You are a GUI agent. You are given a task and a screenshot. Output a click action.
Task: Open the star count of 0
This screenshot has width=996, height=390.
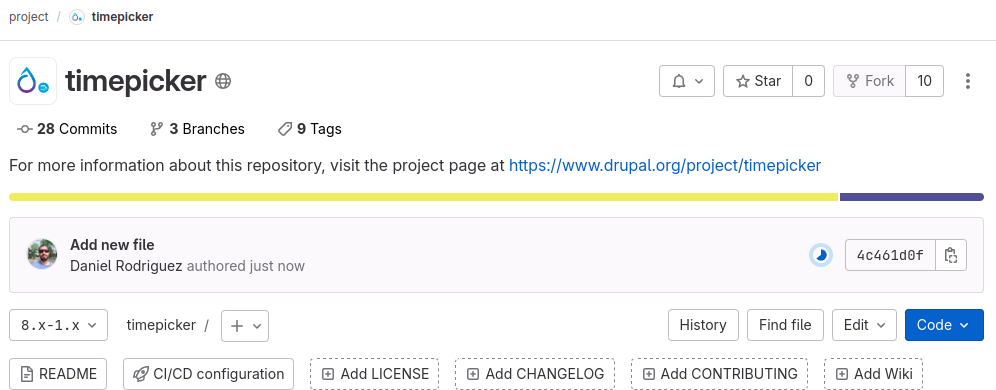[x=809, y=81]
